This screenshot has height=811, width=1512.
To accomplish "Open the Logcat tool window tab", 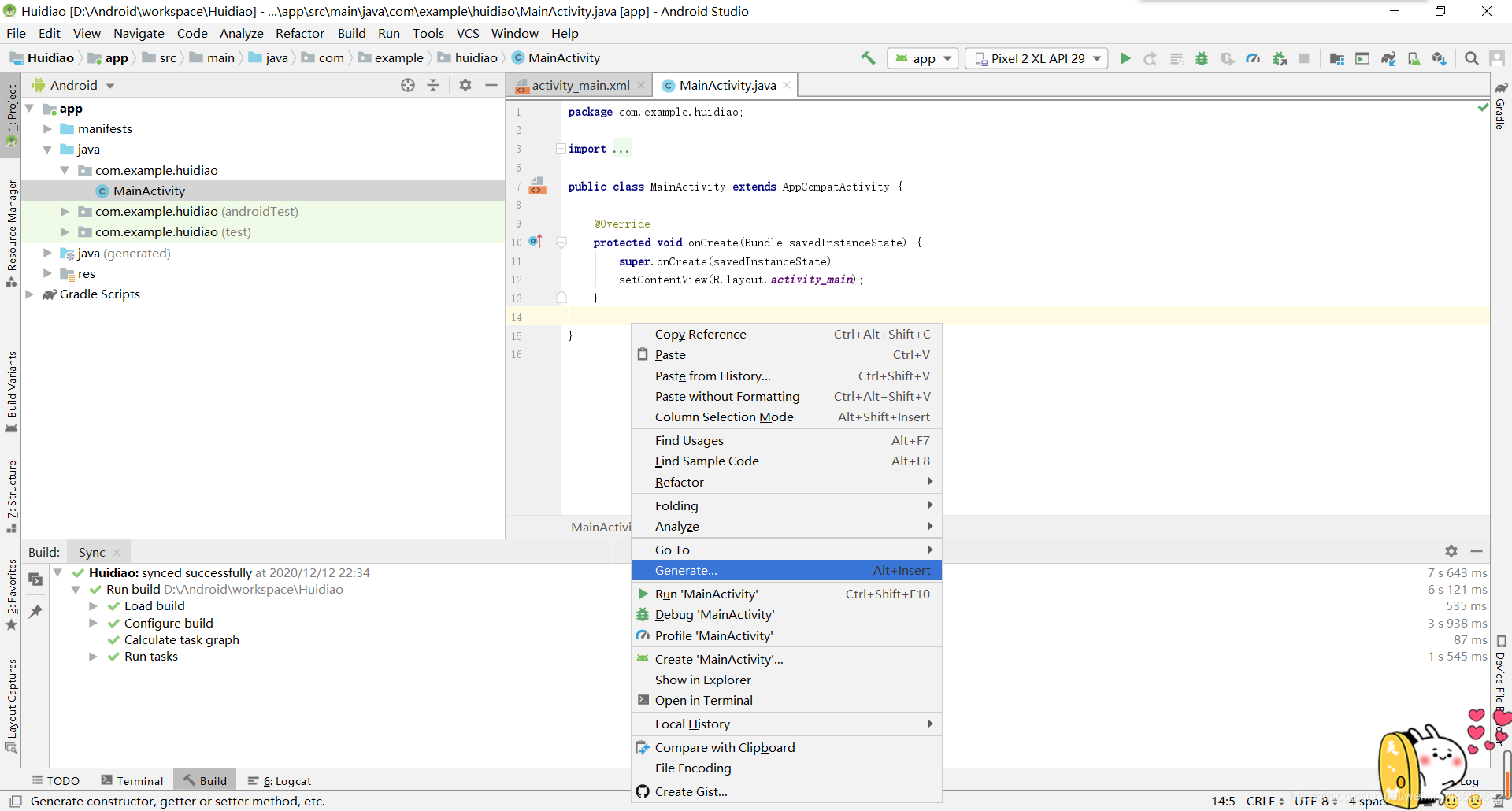I will coord(280,780).
